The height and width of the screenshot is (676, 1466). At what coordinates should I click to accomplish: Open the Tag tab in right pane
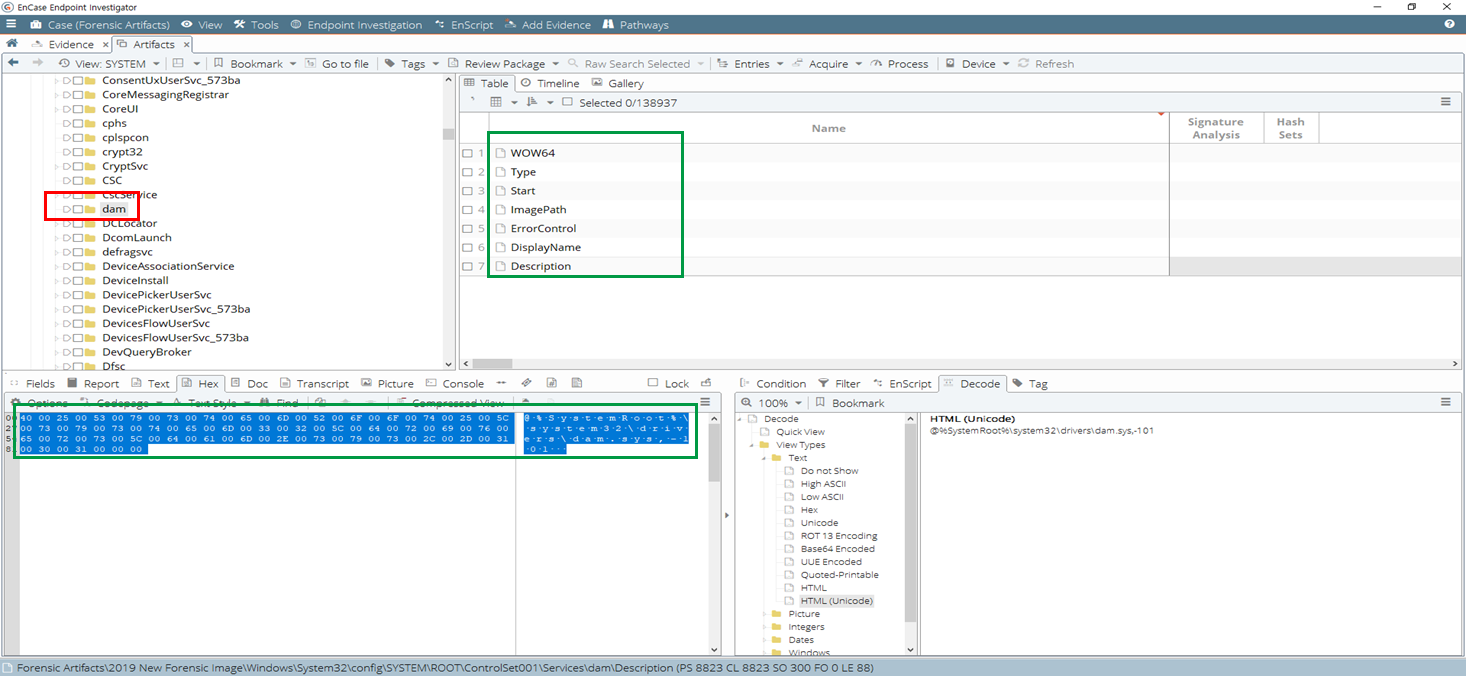coord(1030,383)
